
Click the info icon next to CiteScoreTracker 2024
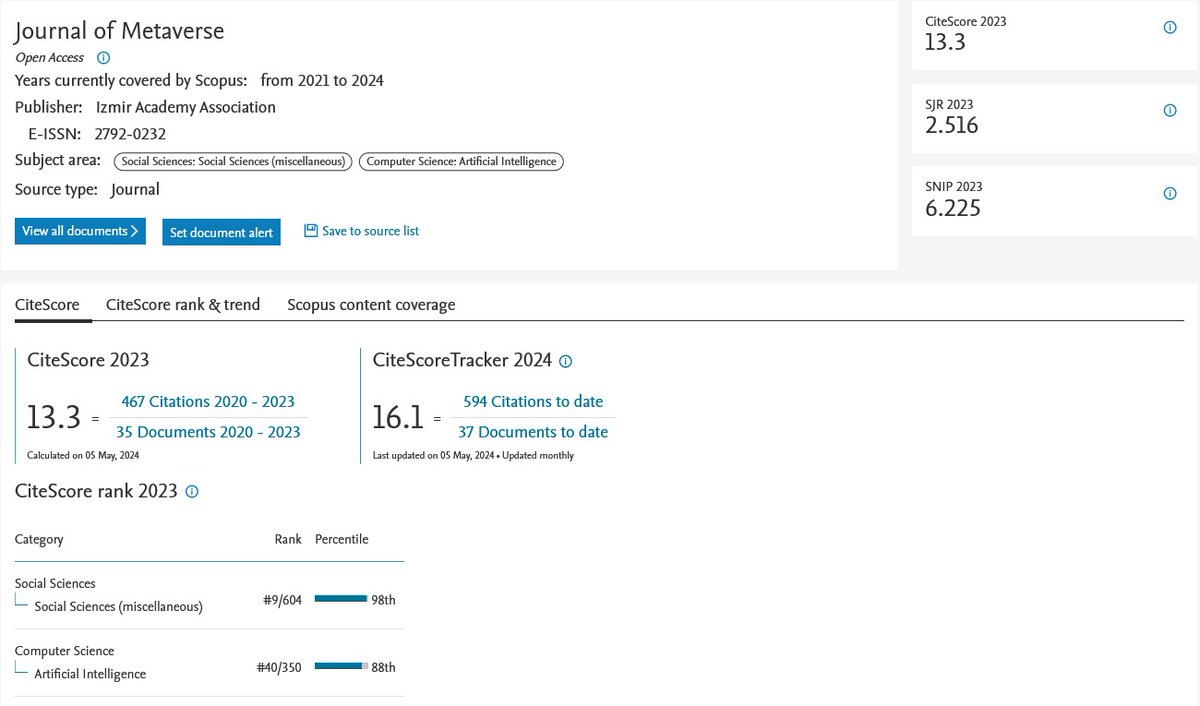coord(566,361)
